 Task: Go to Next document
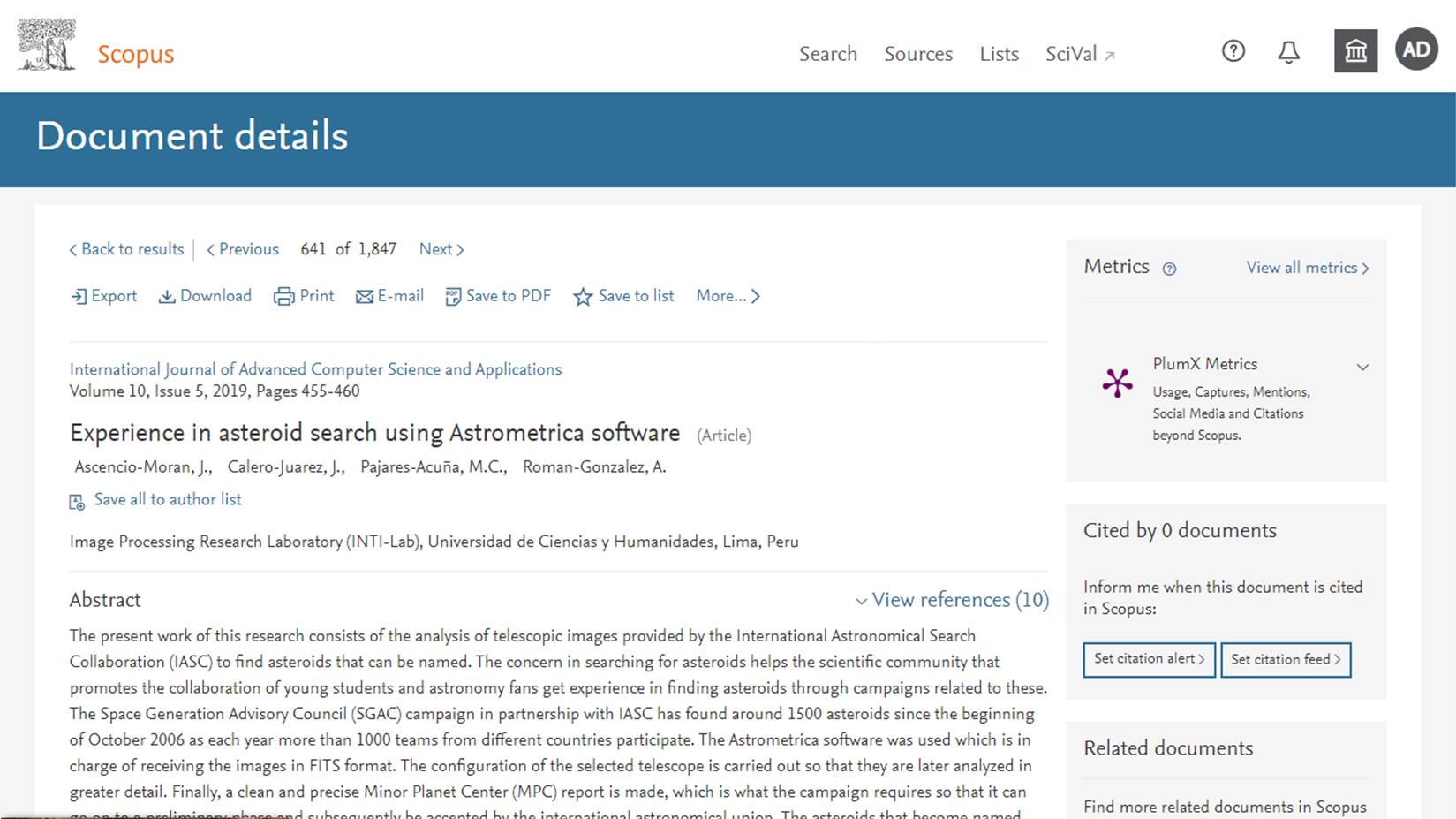coord(441,249)
